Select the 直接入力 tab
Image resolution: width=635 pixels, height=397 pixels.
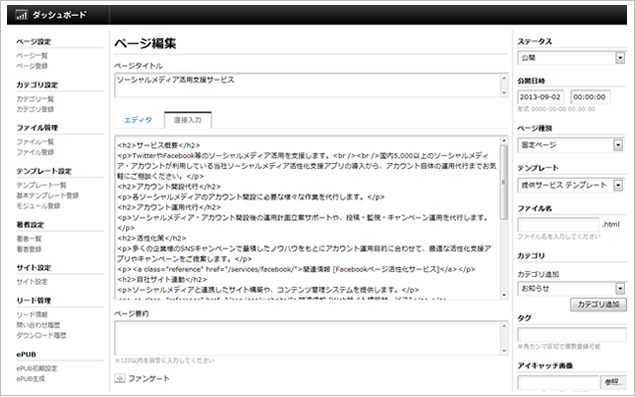pos(188,120)
